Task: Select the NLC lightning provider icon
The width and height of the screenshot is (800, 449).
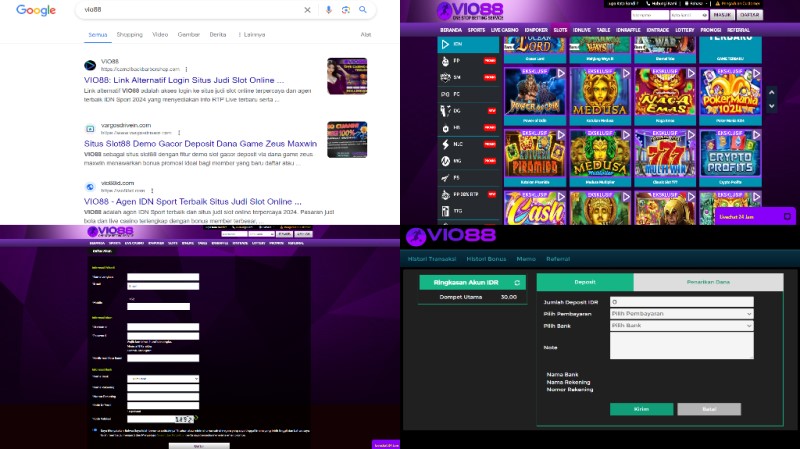Action: pyautogui.click(x=445, y=144)
